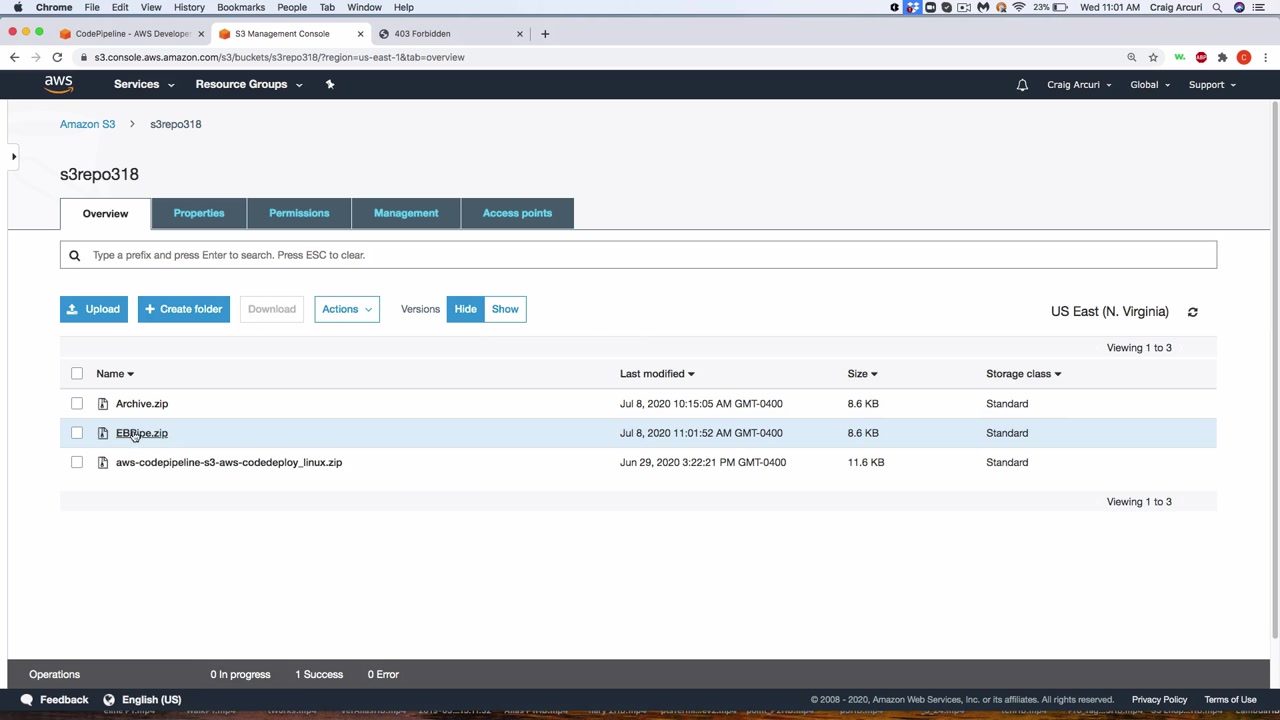Open the green W extension

tap(1180, 57)
